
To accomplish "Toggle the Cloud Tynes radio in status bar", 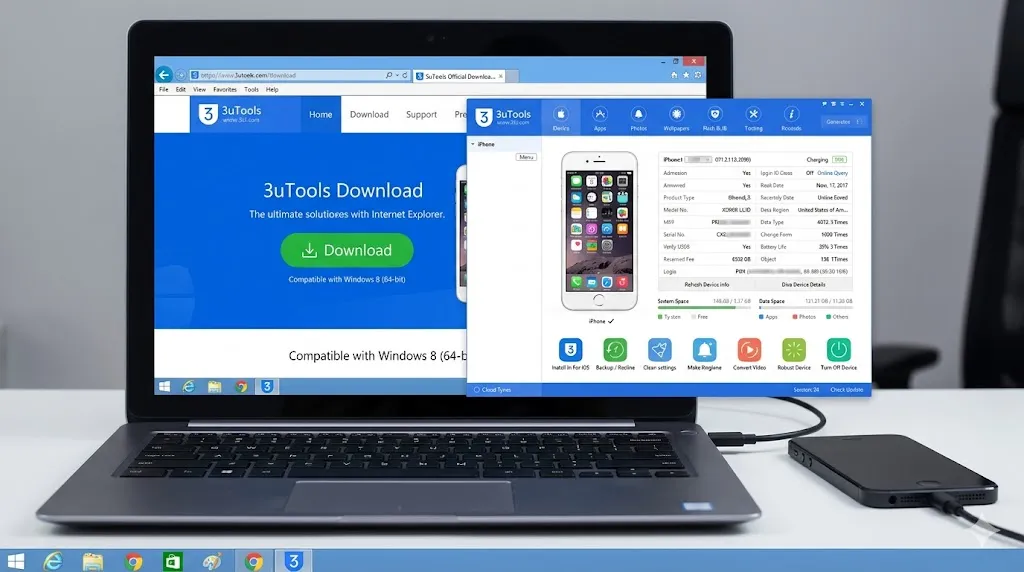I will (x=477, y=390).
